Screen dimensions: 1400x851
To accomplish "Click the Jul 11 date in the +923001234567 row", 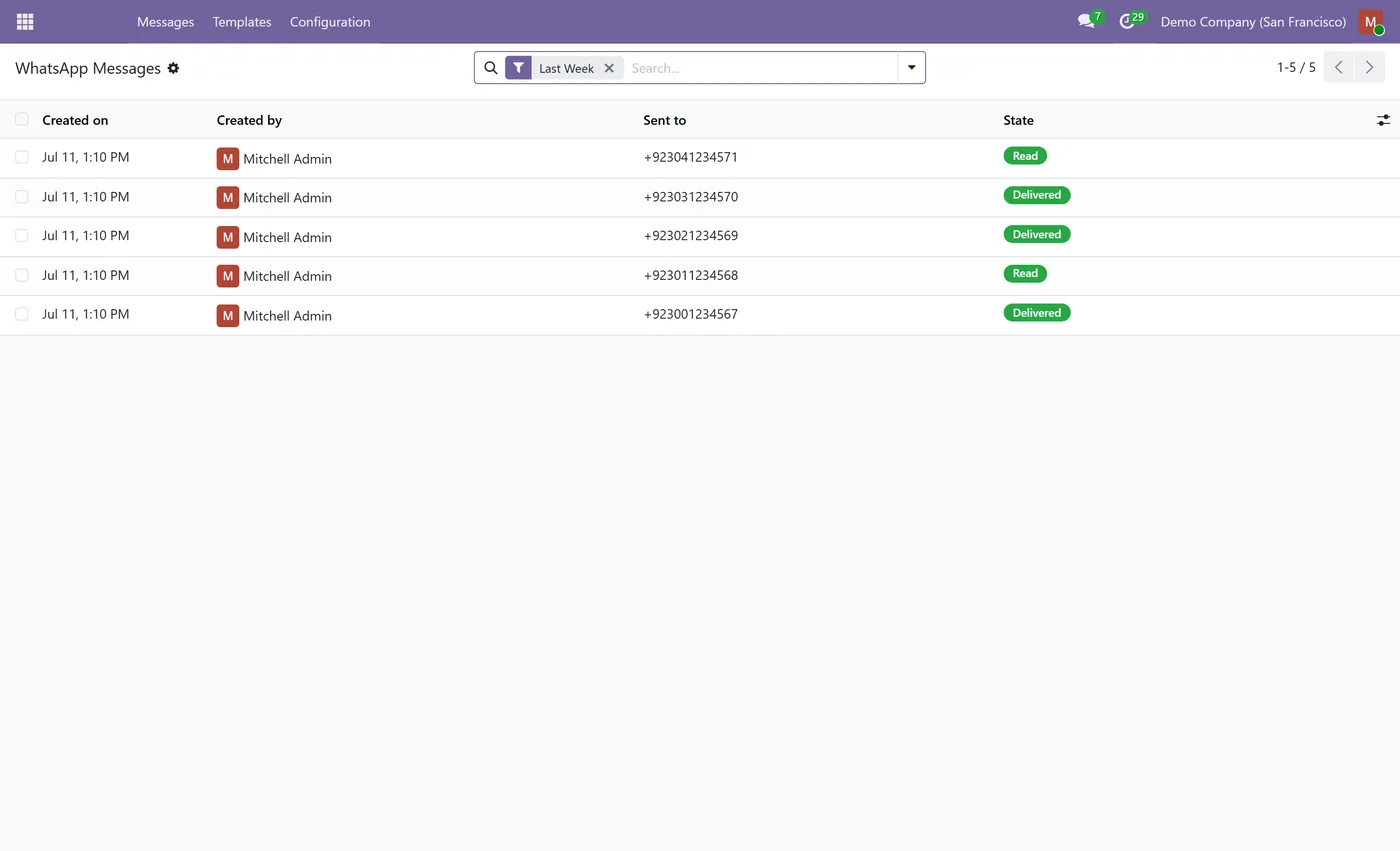I will (x=85, y=314).
